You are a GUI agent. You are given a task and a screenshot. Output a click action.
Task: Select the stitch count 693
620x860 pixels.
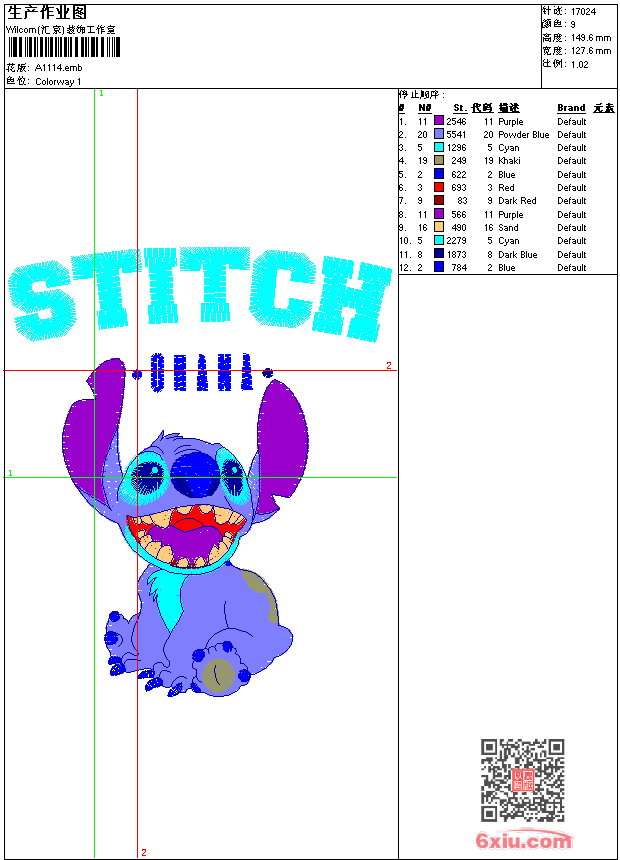click(x=459, y=188)
